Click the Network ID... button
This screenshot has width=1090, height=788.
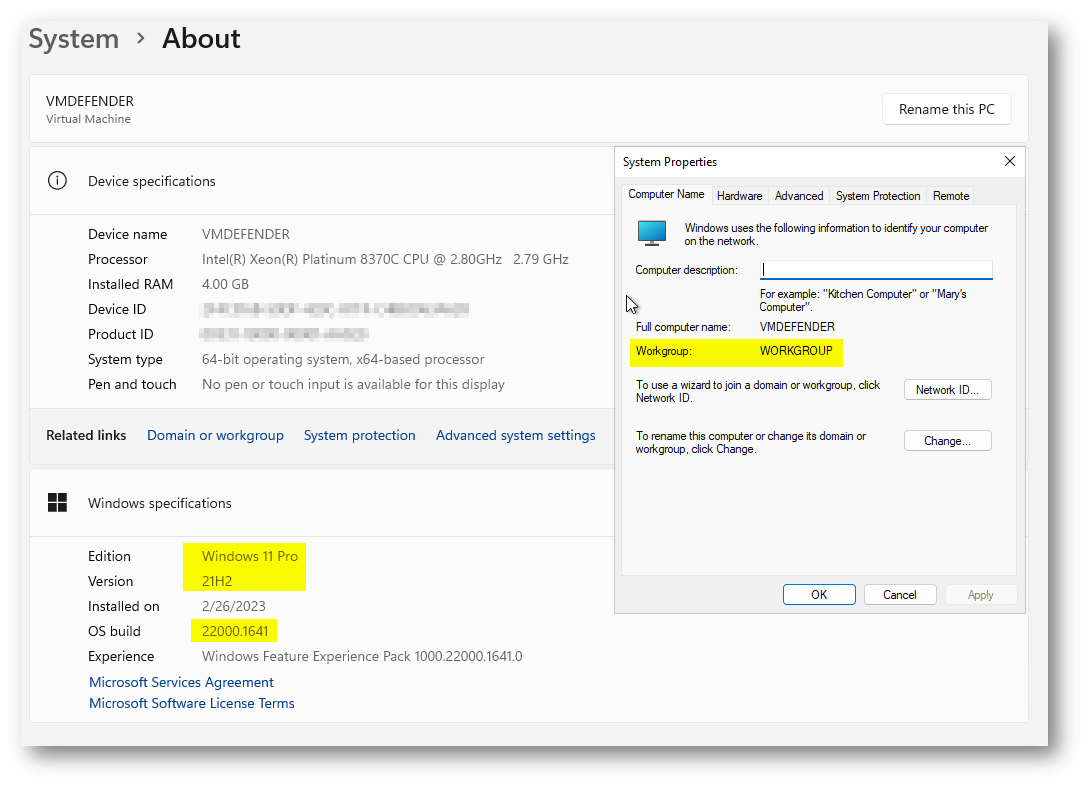(947, 390)
